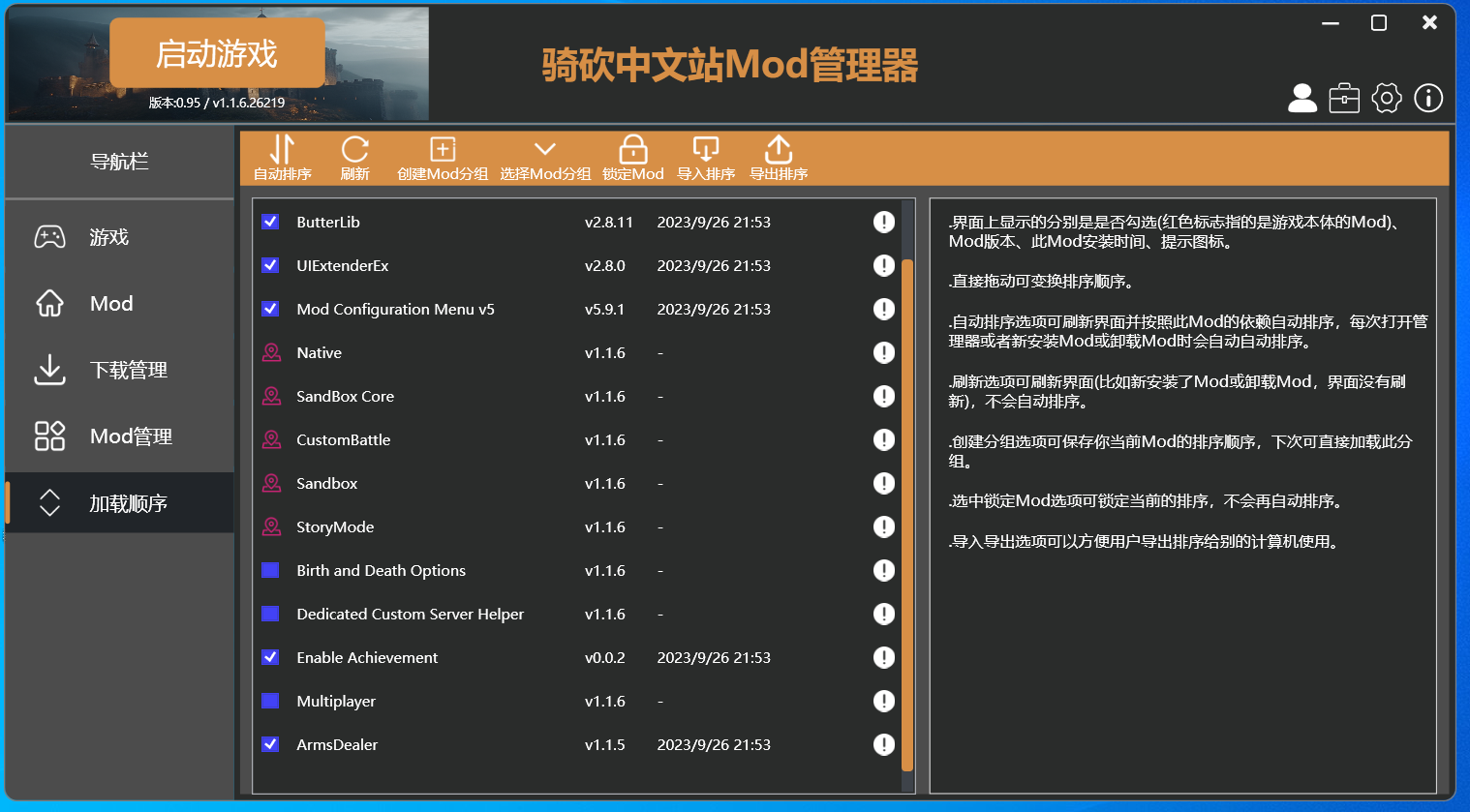1470x812 pixels.
Task: Enable the Birth and Death Options mod
Action: click(x=270, y=570)
